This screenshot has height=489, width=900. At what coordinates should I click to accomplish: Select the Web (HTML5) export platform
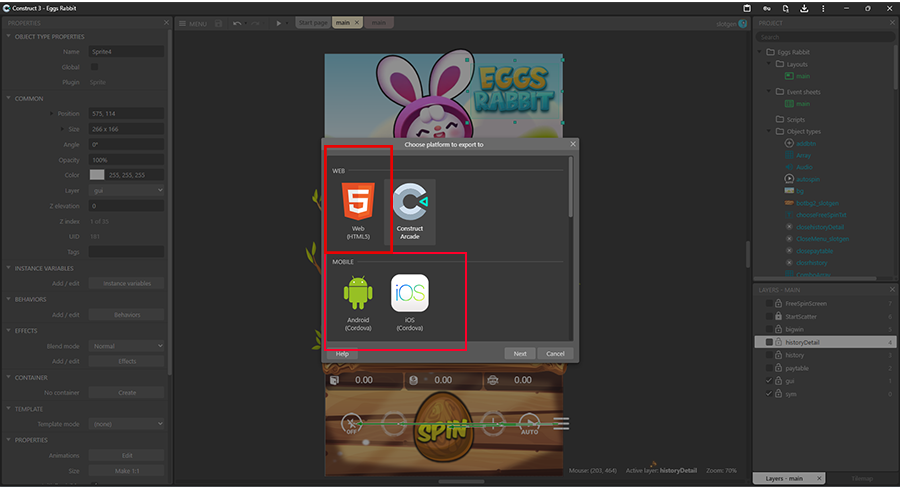coord(359,212)
